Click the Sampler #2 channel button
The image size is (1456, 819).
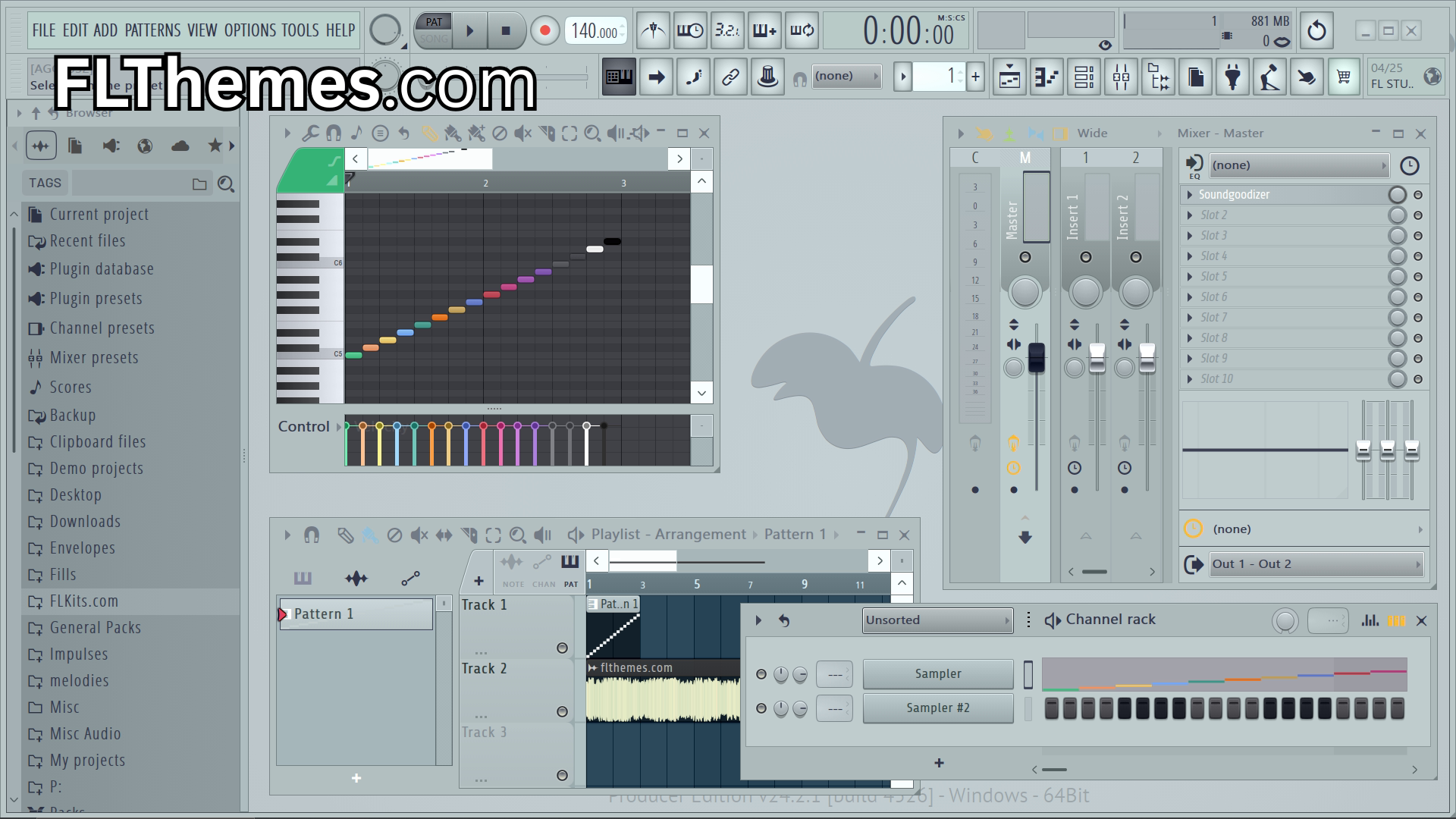938,708
